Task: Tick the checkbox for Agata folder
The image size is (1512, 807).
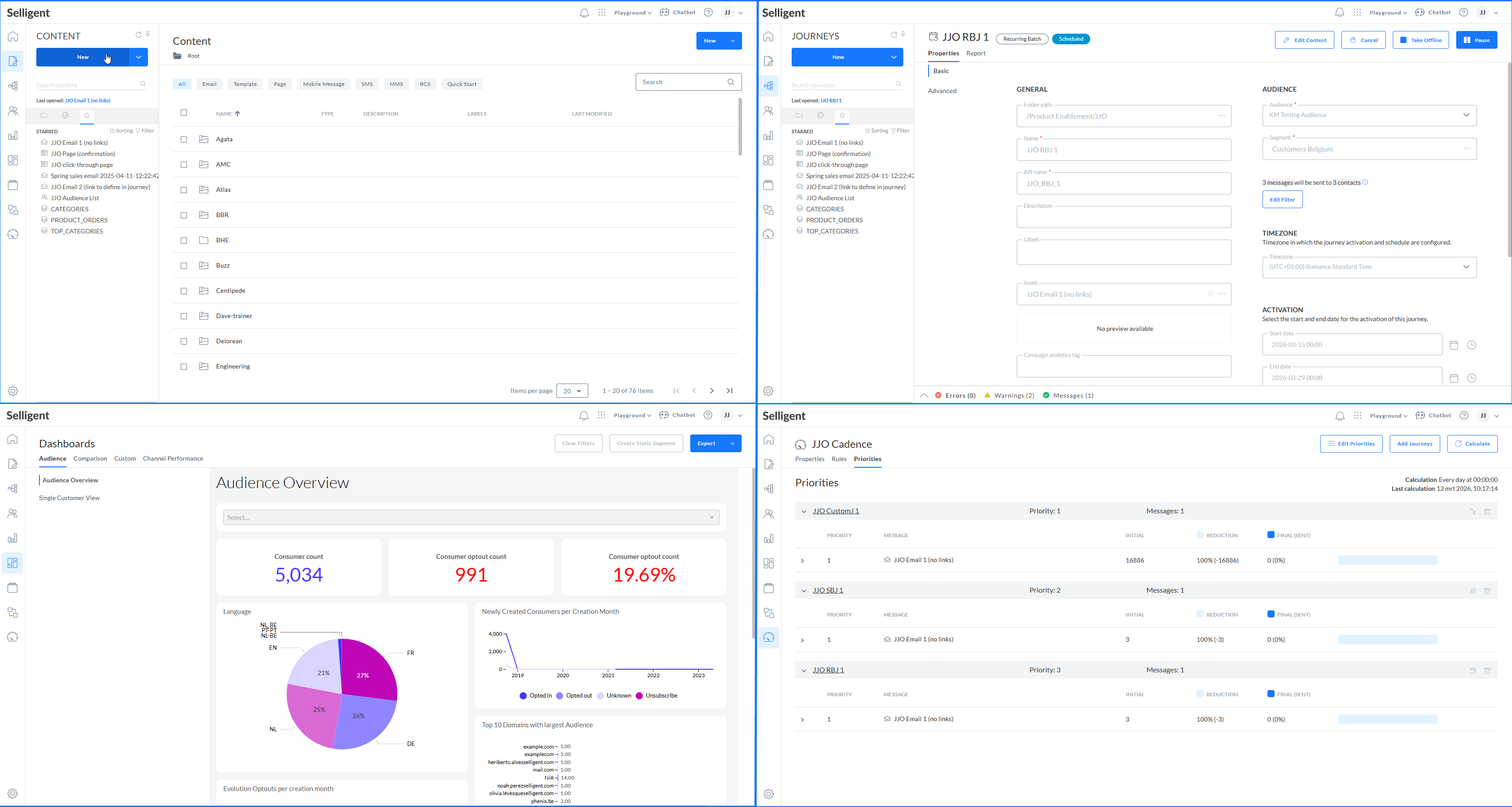Action: (184, 140)
